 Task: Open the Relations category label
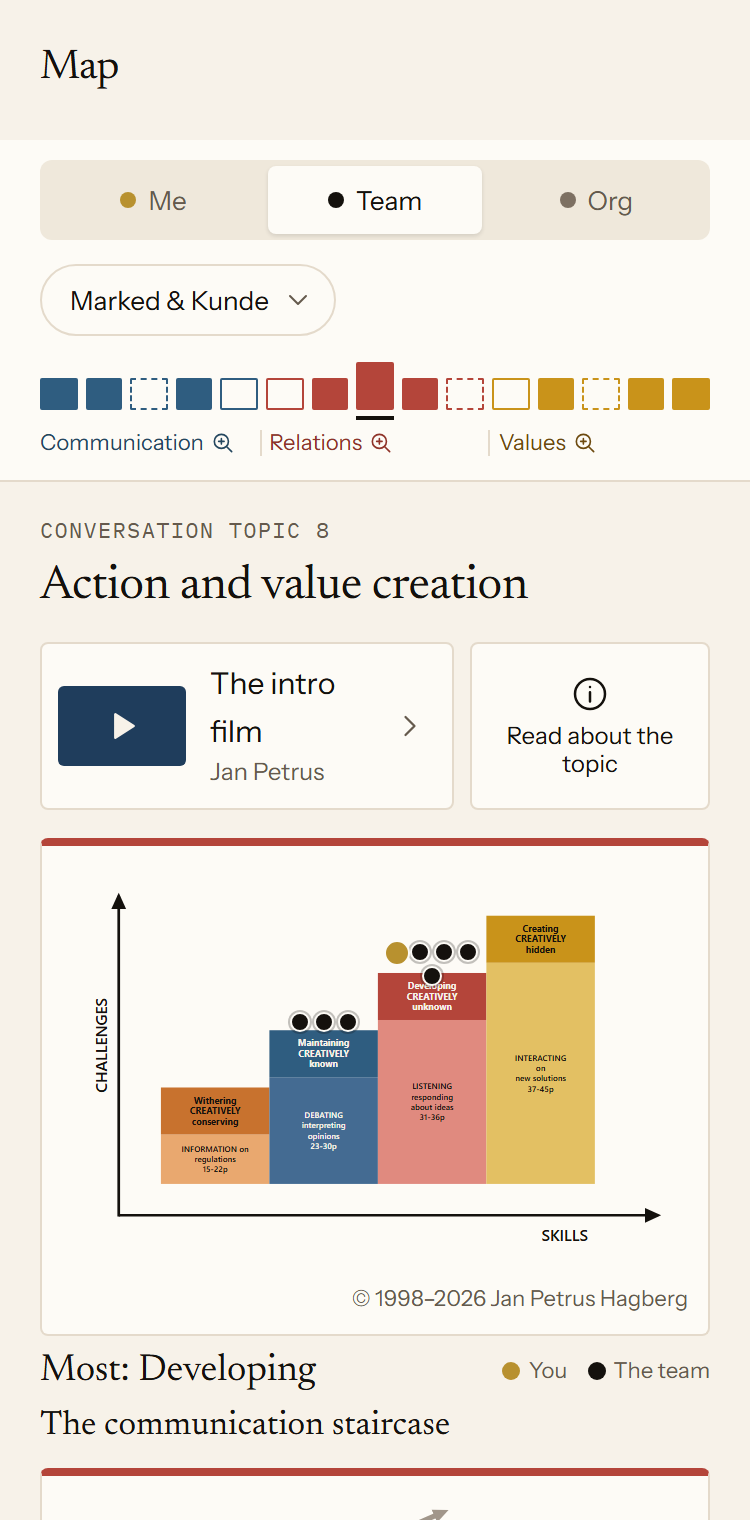[x=316, y=443]
